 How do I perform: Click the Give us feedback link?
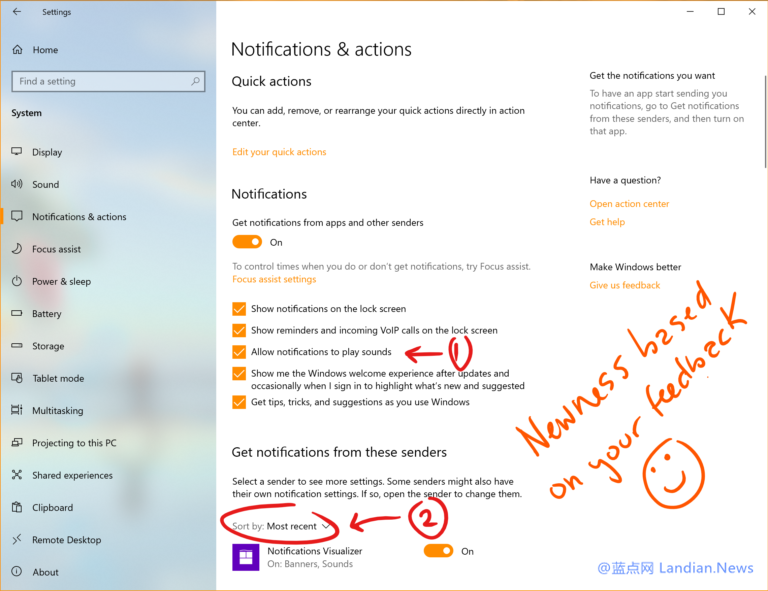625,285
